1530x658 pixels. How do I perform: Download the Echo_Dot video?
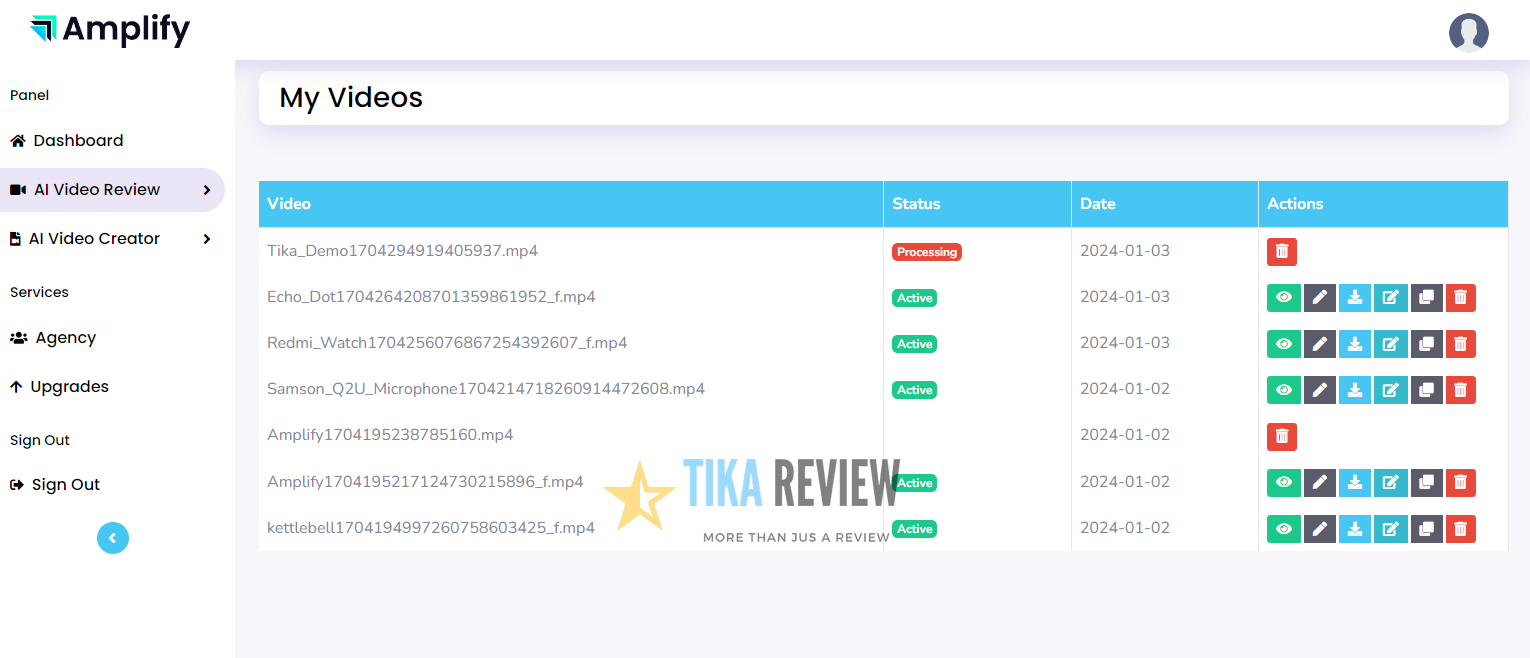1355,297
